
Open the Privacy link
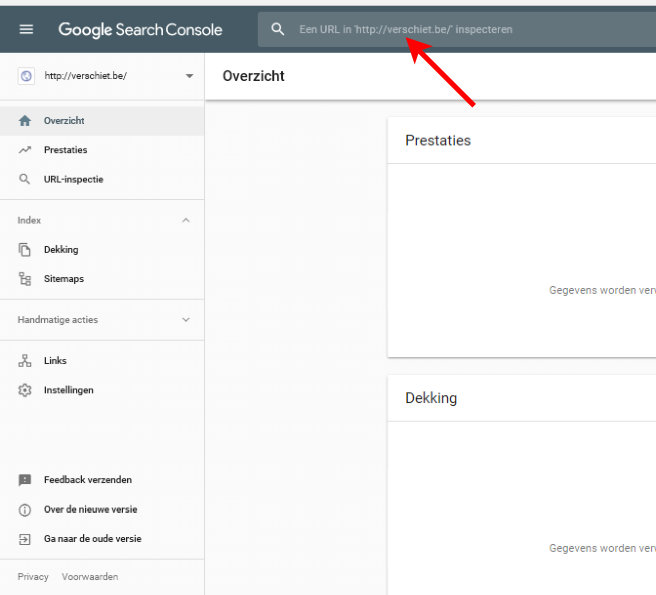[33, 577]
